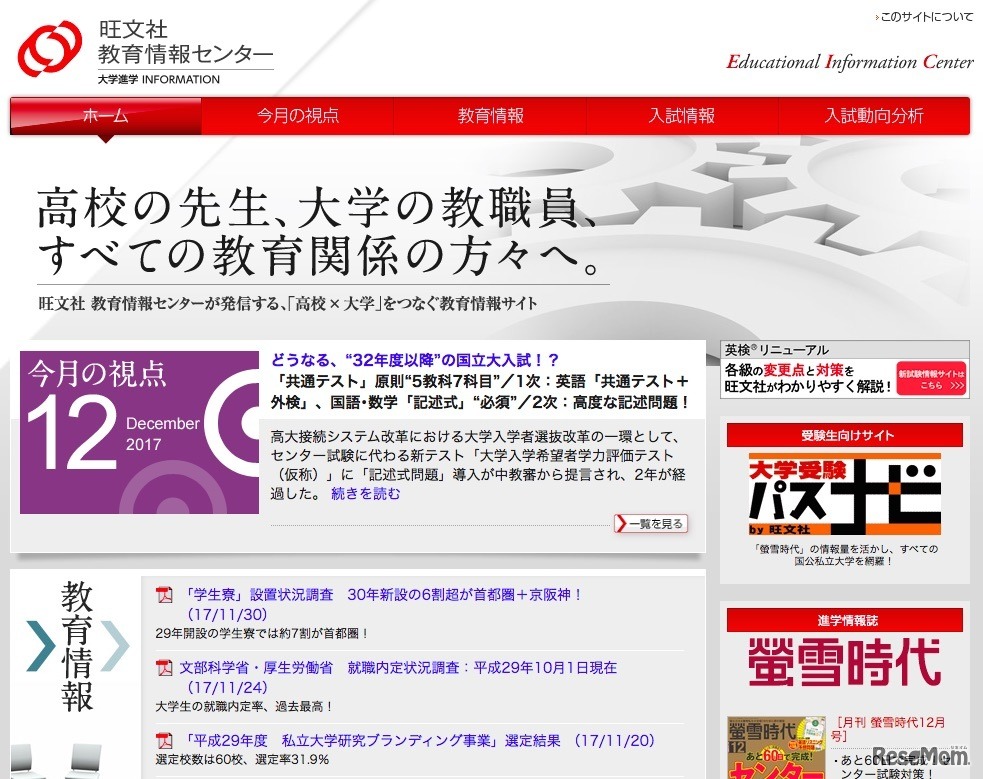Viewport: 983px width, 779px height.
Task: Click the 一覧を見る button
Action: point(651,523)
